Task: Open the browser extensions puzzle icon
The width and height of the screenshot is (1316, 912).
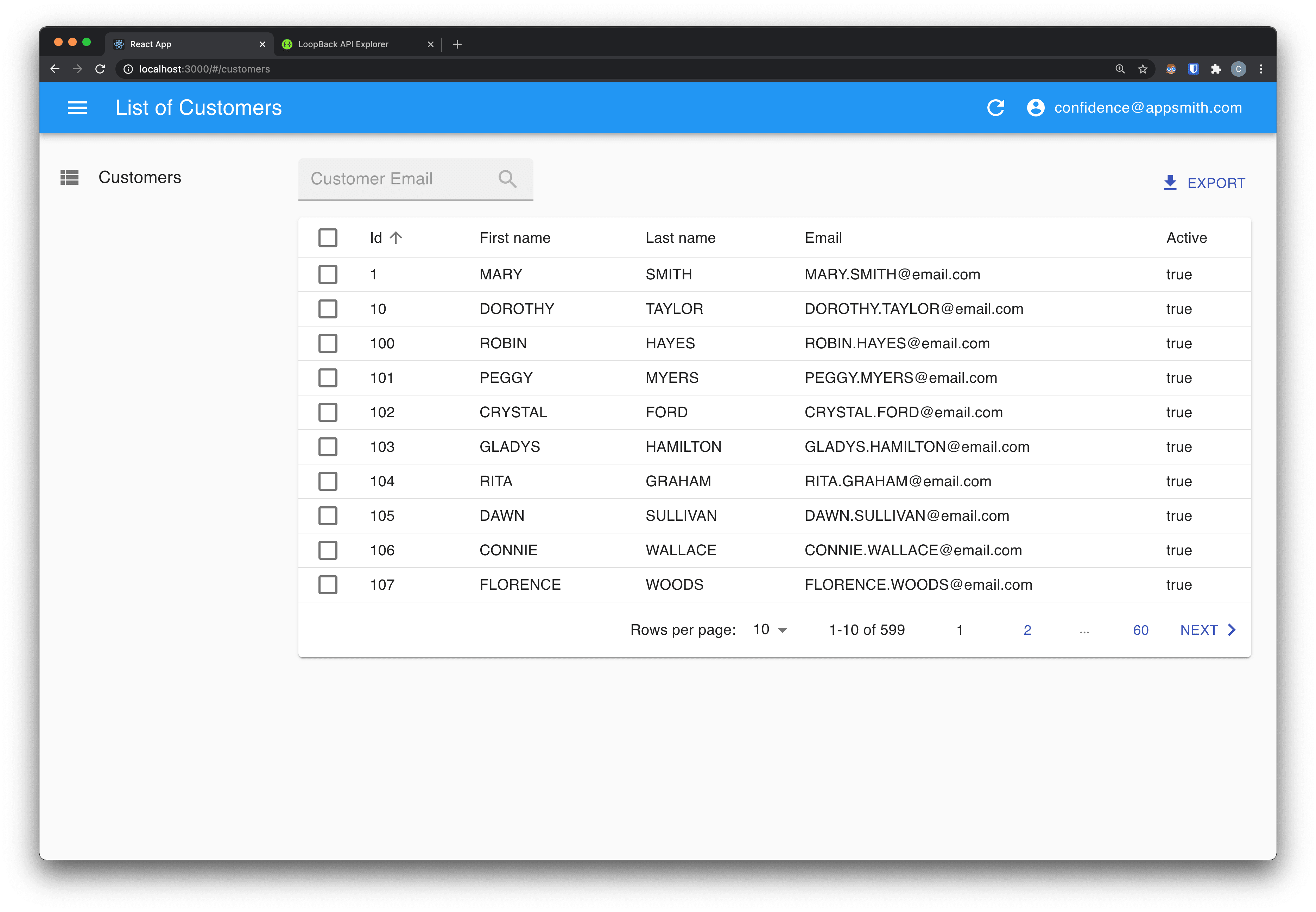Action: [x=1215, y=69]
